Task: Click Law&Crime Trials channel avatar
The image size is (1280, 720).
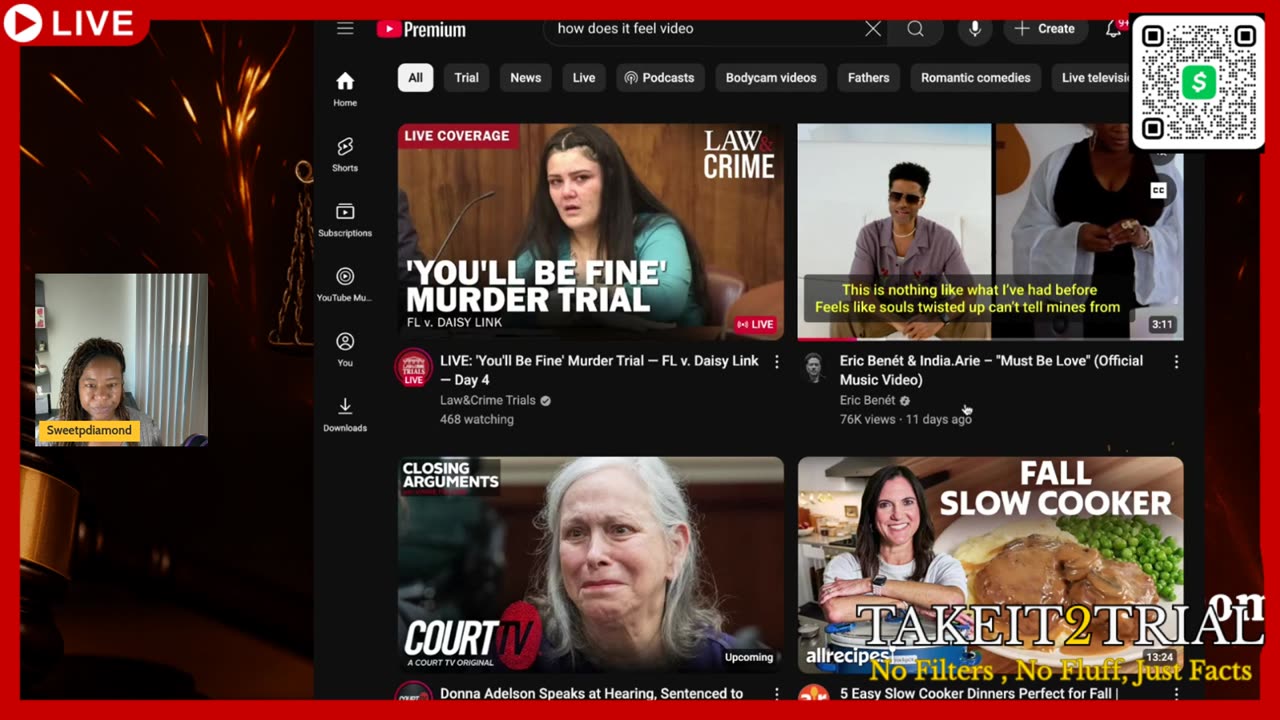Action: click(x=413, y=367)
